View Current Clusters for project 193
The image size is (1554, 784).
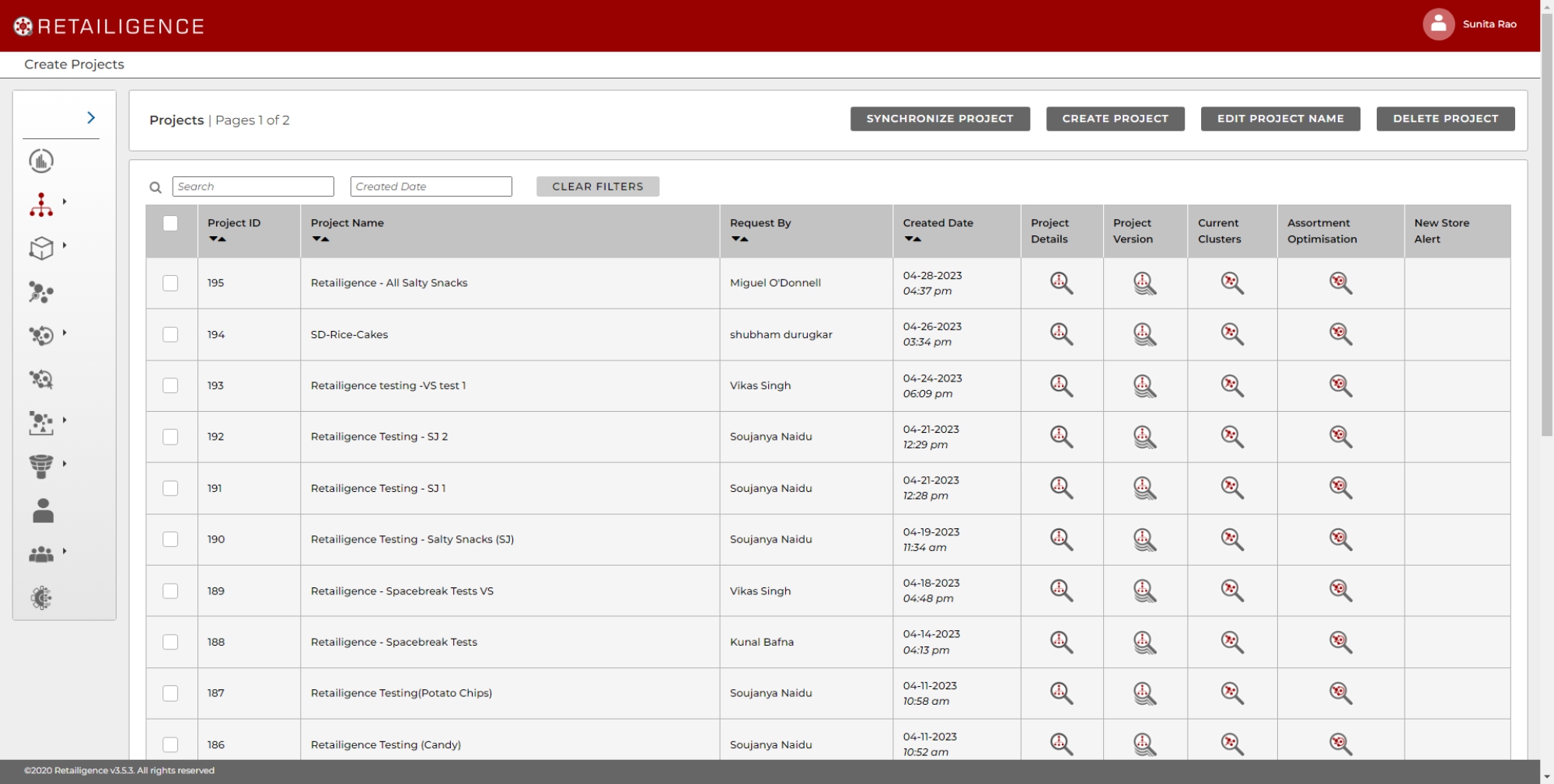click(x=1231, y=385)
